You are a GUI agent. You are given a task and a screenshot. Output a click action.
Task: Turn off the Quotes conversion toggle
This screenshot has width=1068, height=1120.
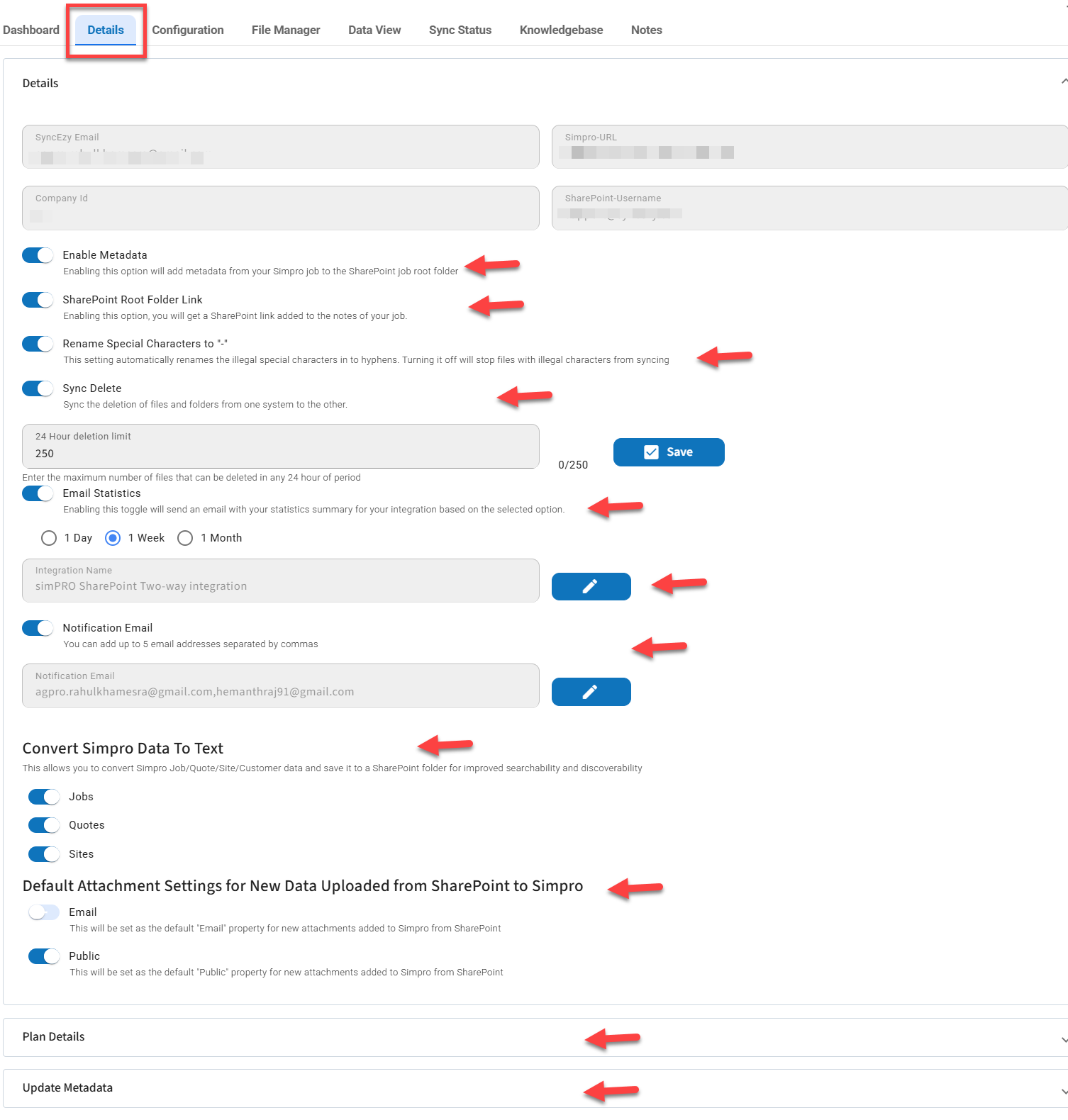coord(44,825)
